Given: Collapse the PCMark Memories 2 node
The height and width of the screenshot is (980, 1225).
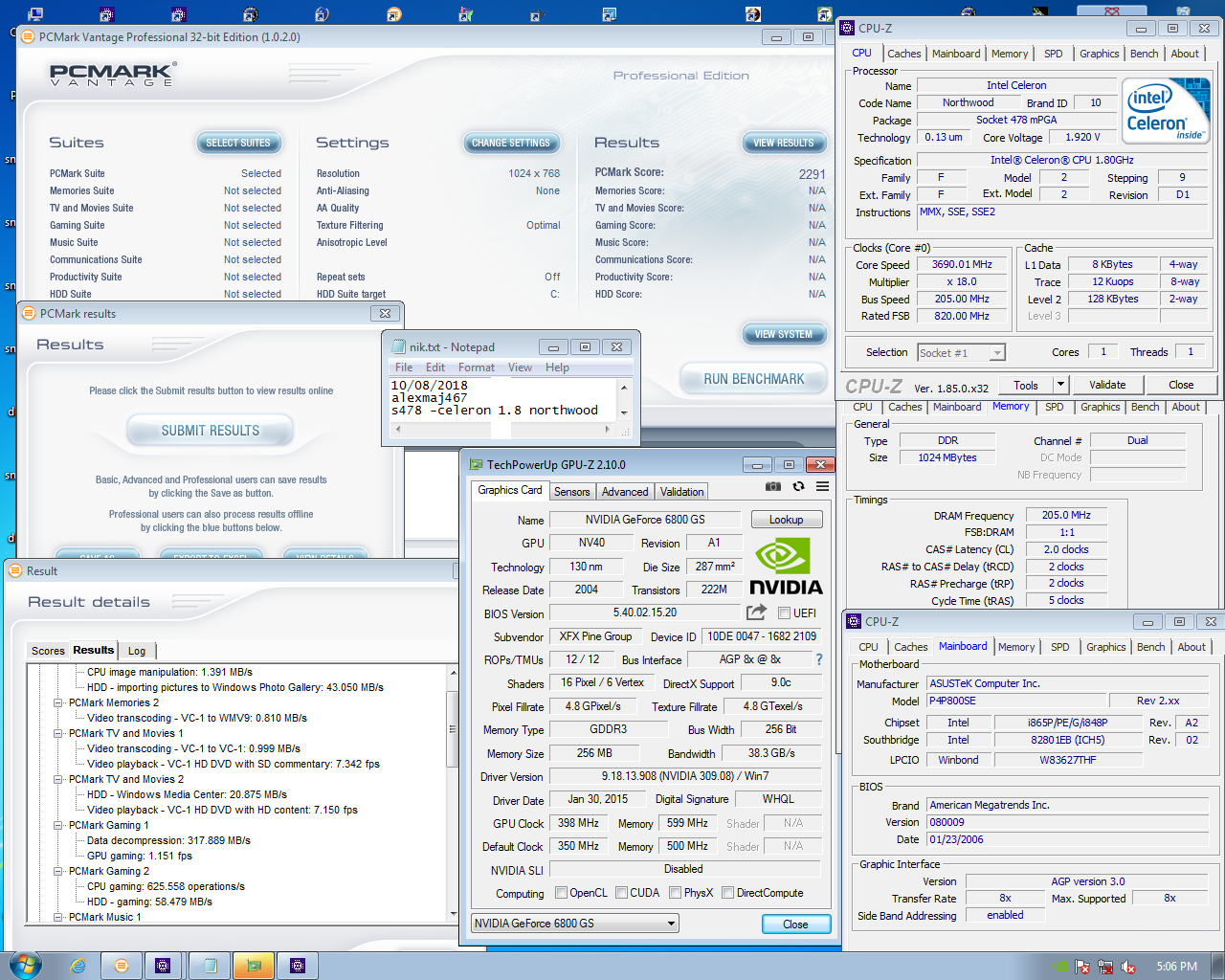Looking at the screenshot, I should click(x=59, y=702).
